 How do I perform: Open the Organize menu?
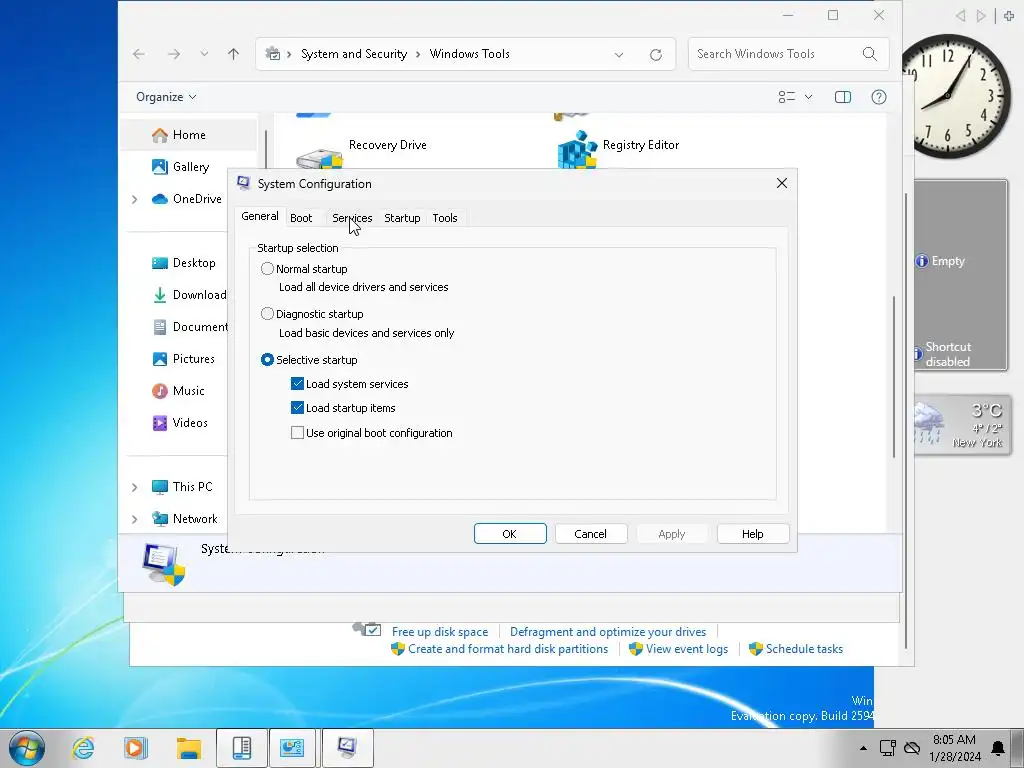tap(166, 97)
